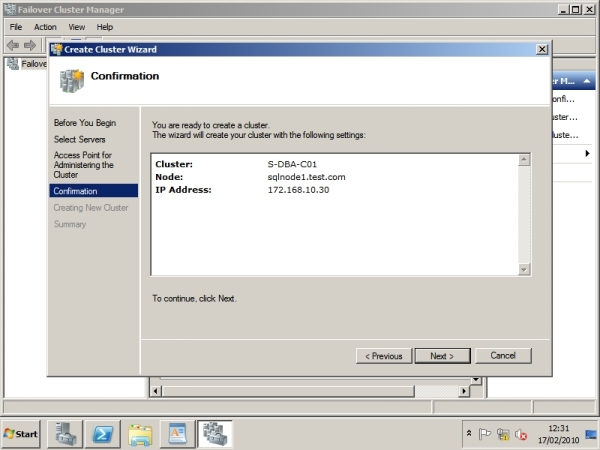The height and width of the screenshot is (450, 600).
Task: Click the muted volume tray icon
Action: pos(521,434)
